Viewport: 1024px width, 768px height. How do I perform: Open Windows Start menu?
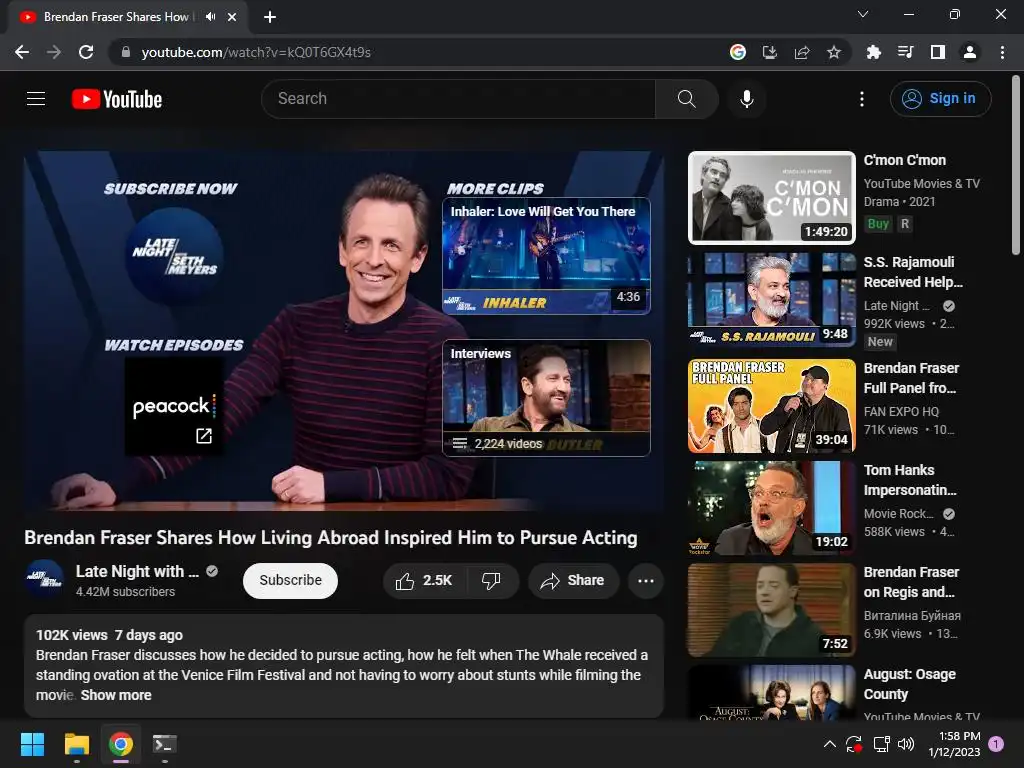coord(32,744)
